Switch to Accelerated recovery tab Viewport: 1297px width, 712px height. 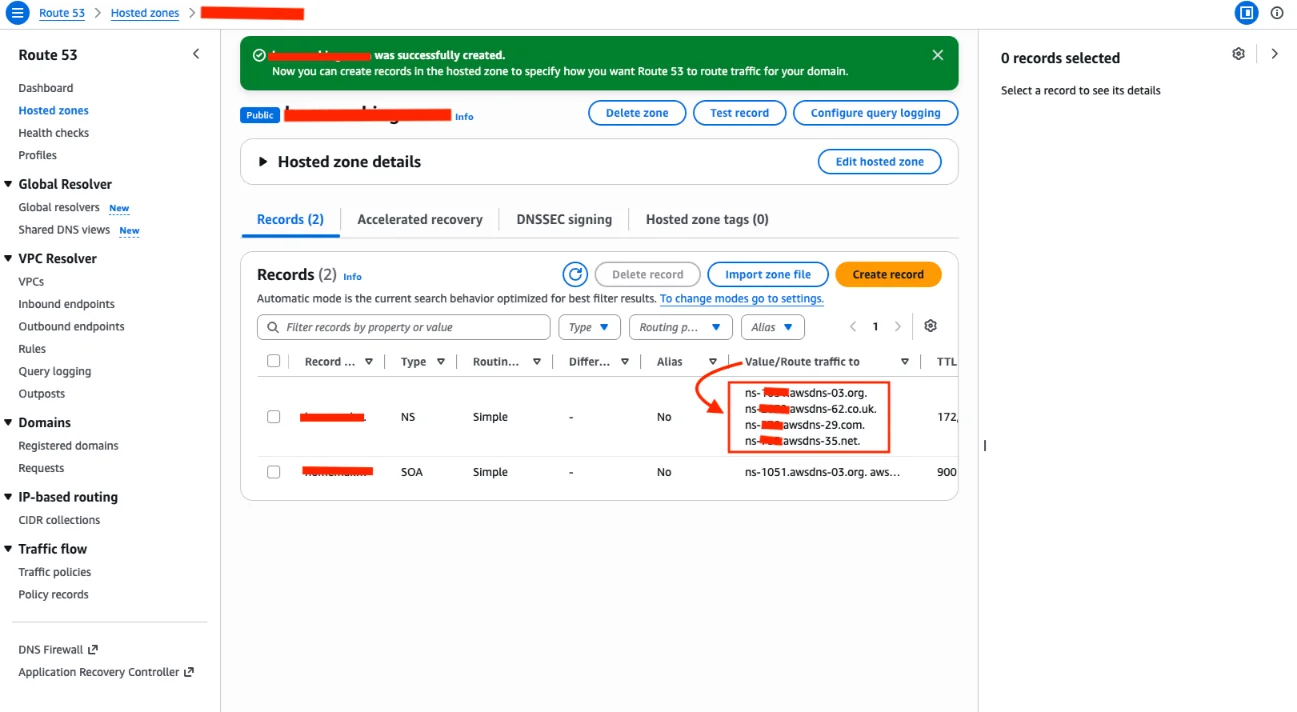(x=420, y=219)
